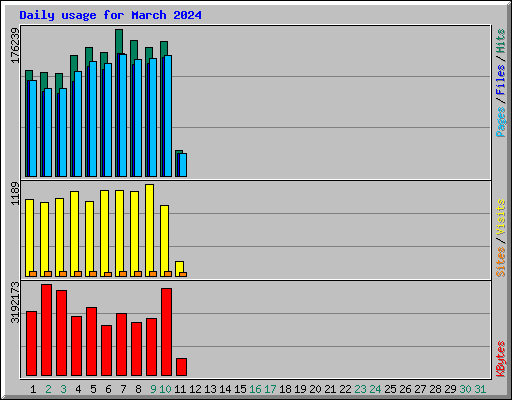Click day 3 on the x-axis
Viewport: 512px width, 400px height.
[63, 389]
